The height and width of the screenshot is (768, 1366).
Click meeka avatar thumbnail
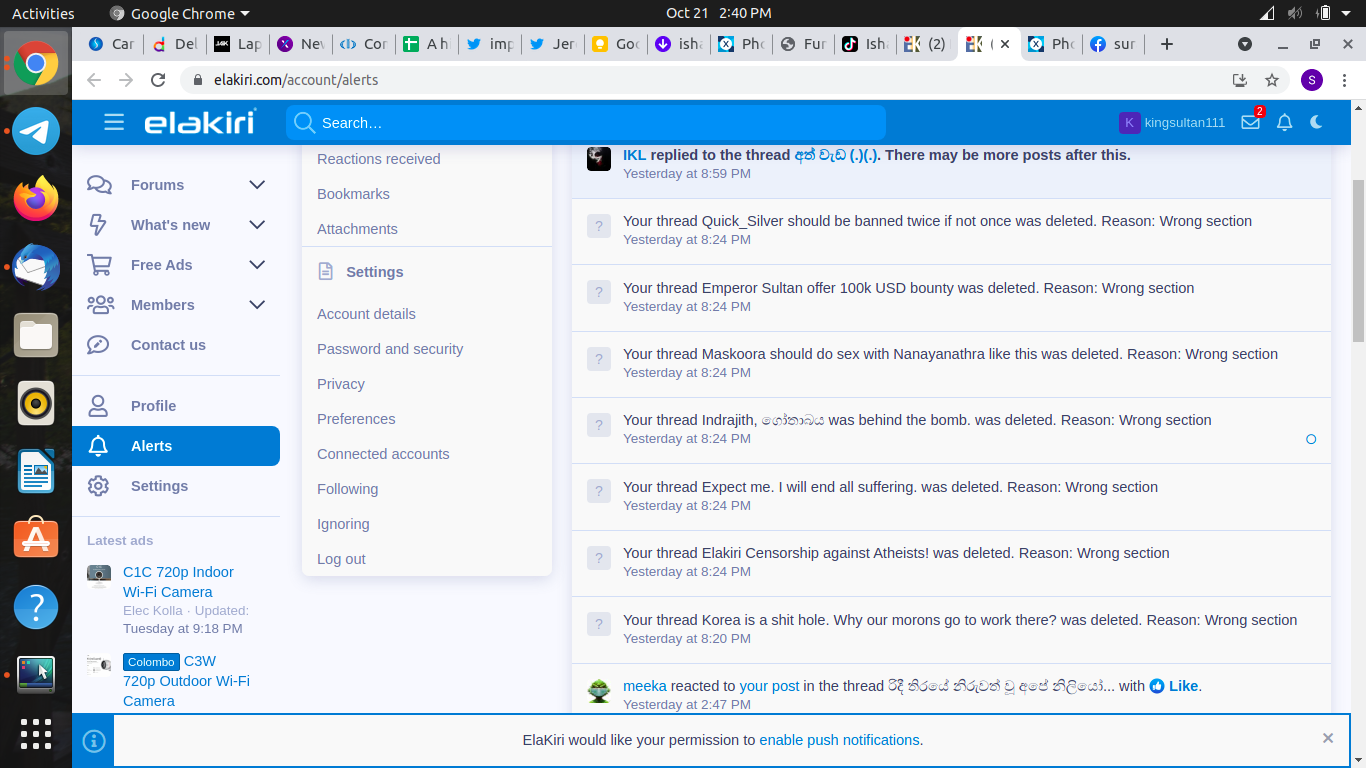pyautogui.click(x=599, y=690)
